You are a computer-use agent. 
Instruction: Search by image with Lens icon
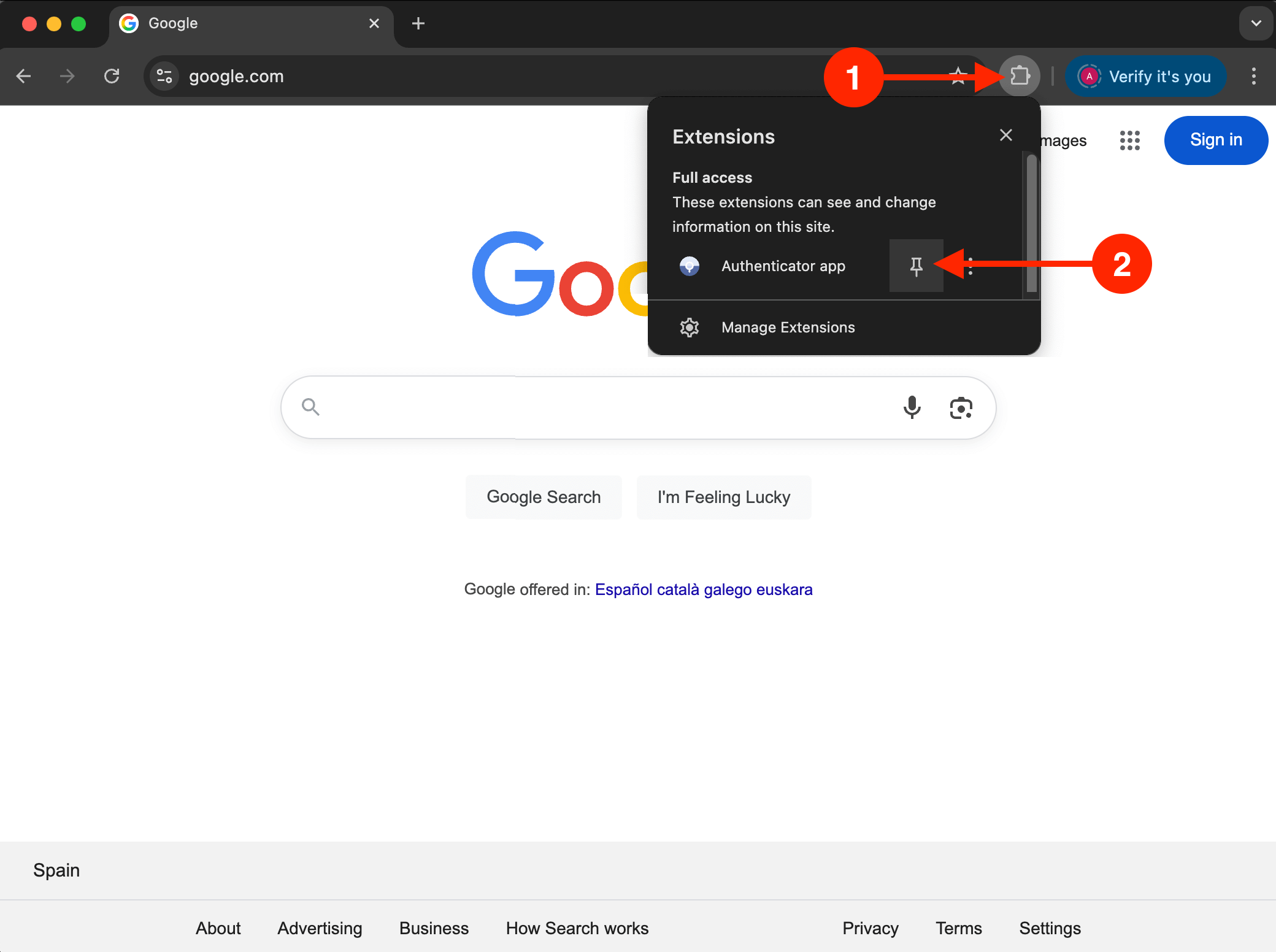tap(961, 407)
